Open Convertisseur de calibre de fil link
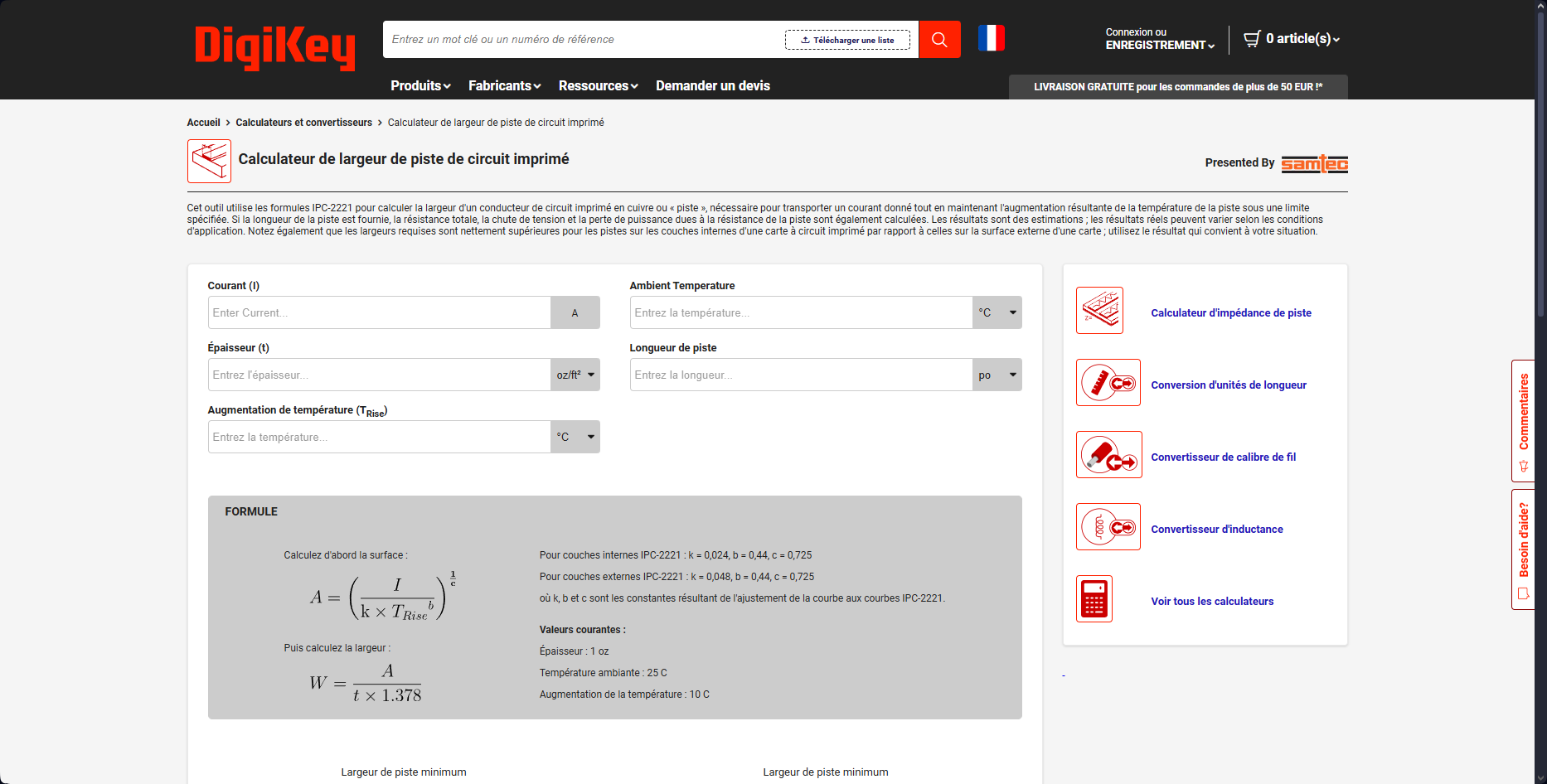1547x784 pixels. (x=1223, y=457)
